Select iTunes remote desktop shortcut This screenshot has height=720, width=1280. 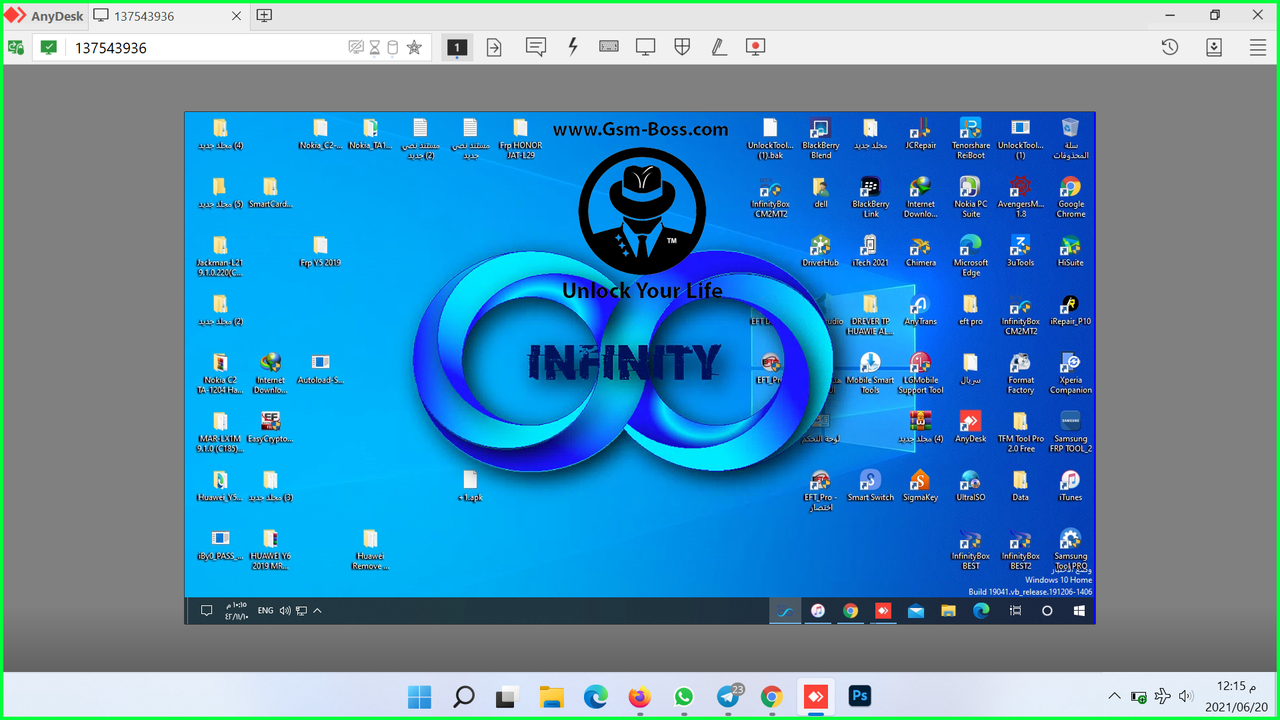tap(1070, 485)
